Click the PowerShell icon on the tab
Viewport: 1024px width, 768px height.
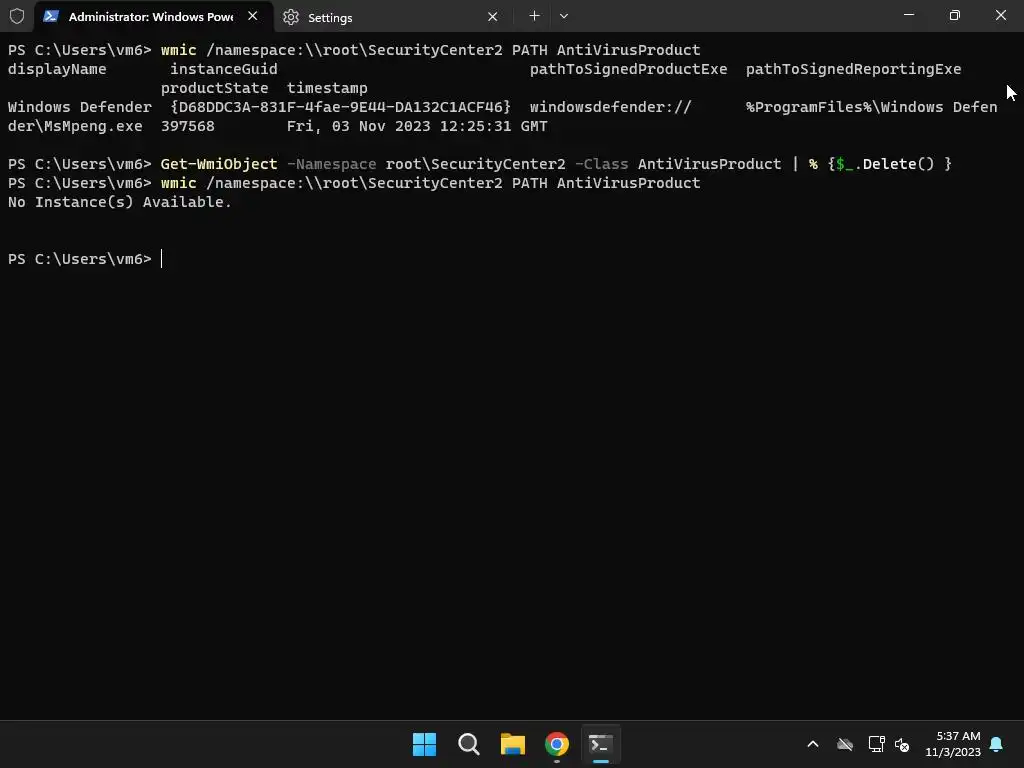point(51,16)
